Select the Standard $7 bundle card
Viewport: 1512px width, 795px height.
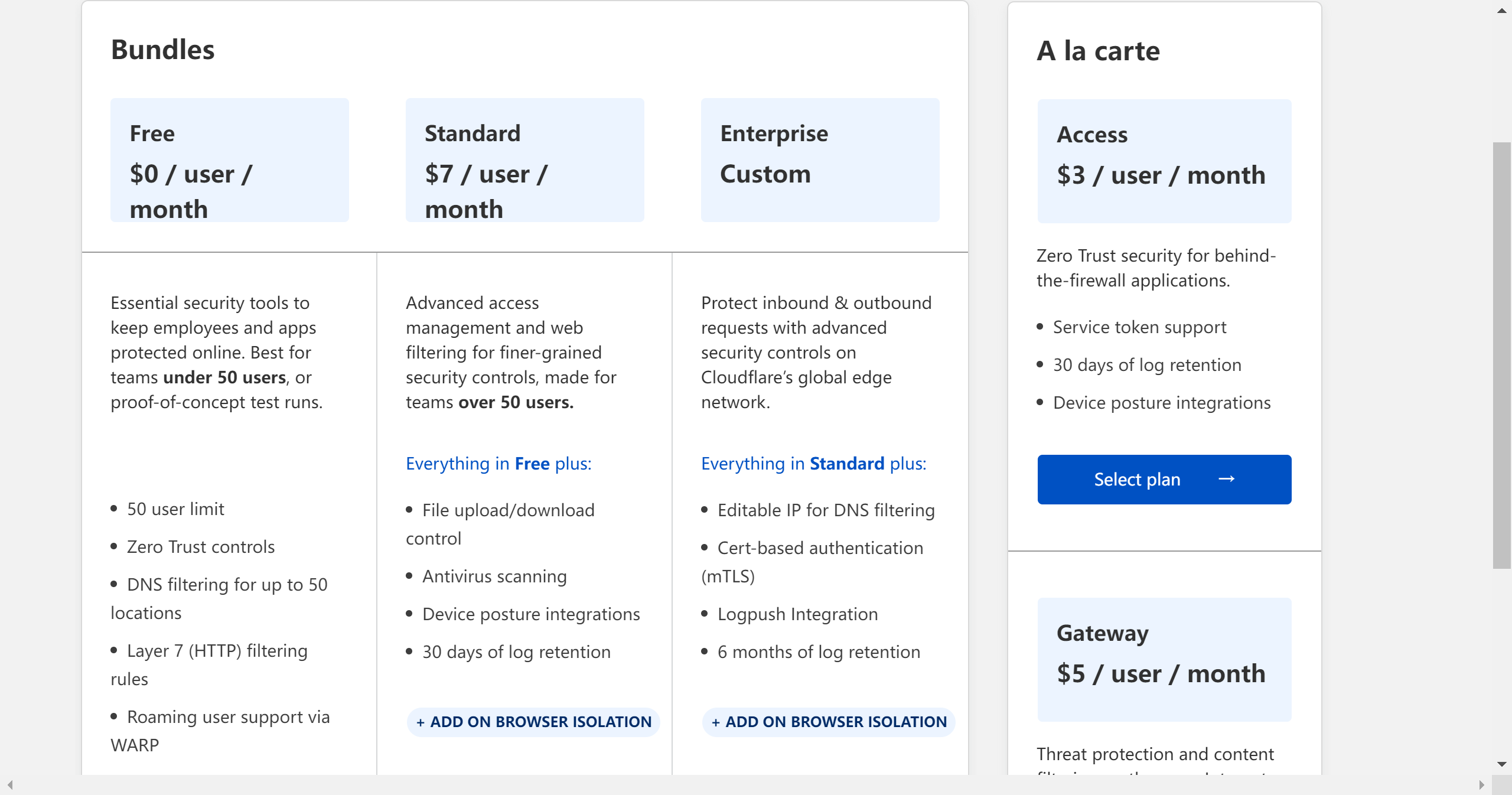tap(524, 160)
